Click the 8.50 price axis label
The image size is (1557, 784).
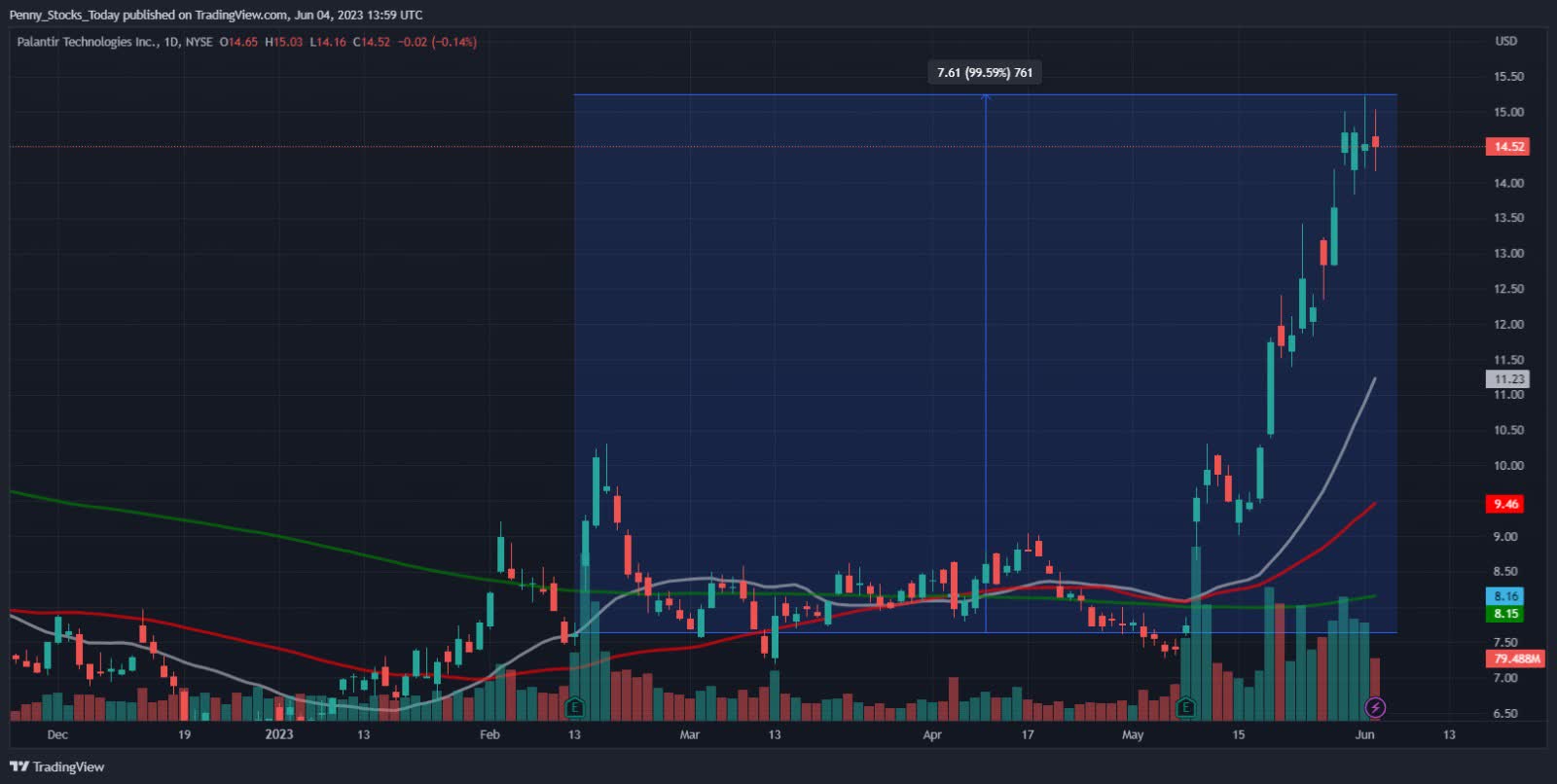pos(1505,572)
